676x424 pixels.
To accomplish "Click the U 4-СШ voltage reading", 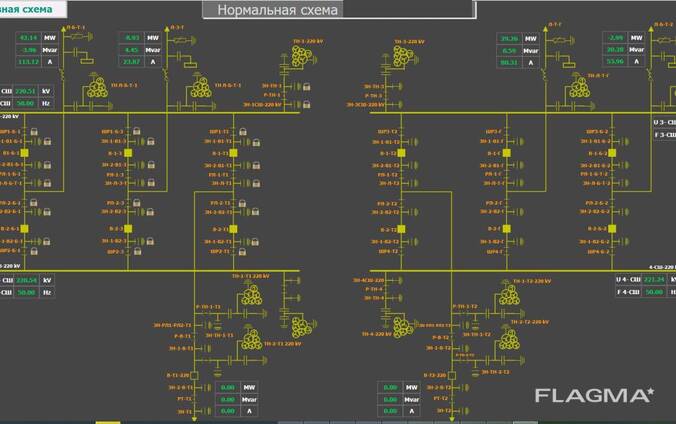I will click(654, 280).
